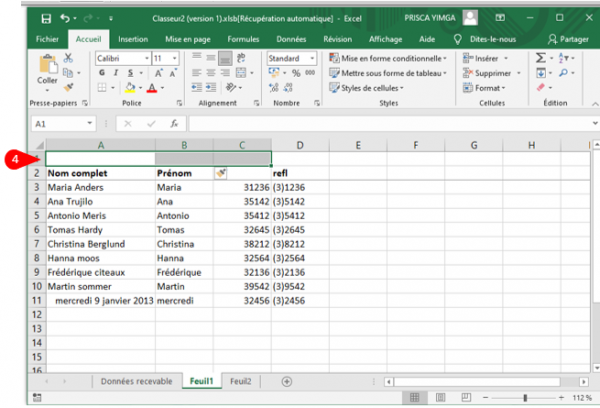Click the Sort and filter icon
The height and width of the screenshot is (408, 600).
(x=564, y=58)
